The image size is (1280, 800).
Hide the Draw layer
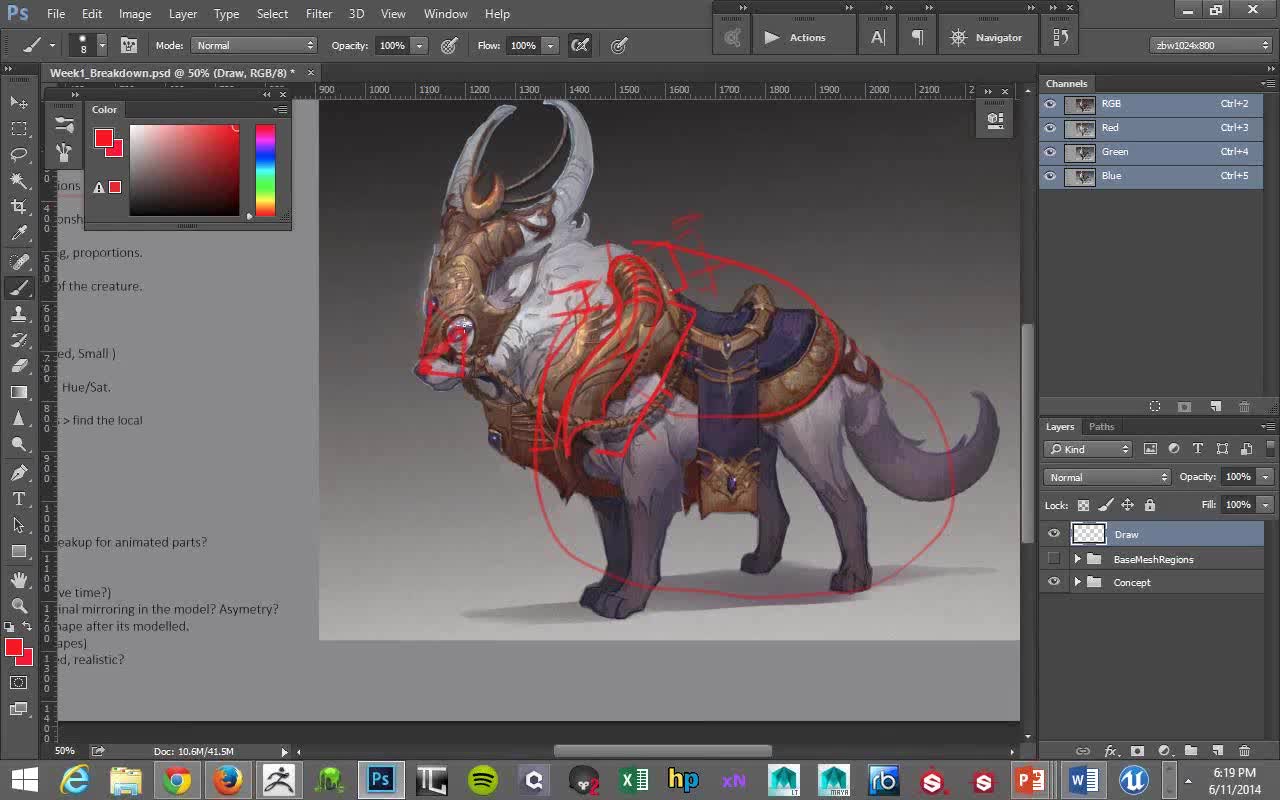pos(1053,534)
